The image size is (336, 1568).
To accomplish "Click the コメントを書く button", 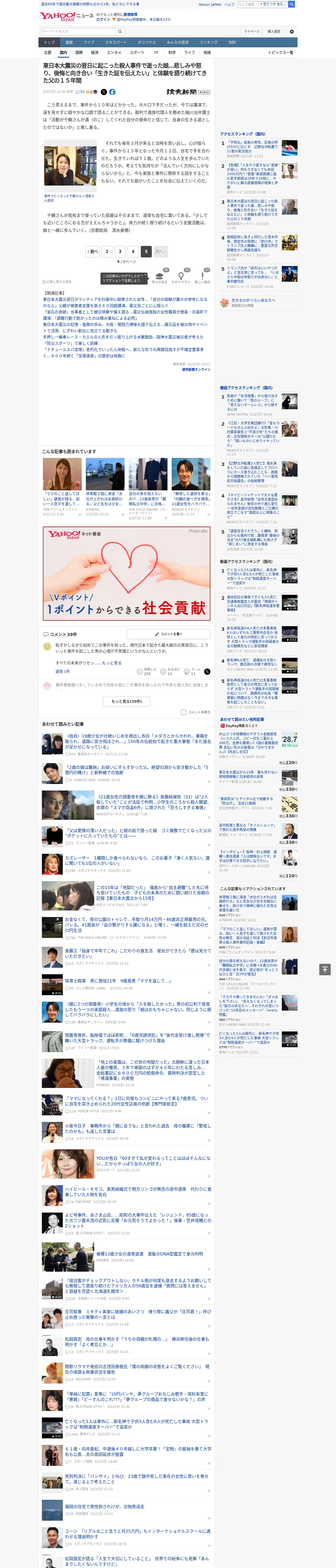I will click(x=168, y=634).
